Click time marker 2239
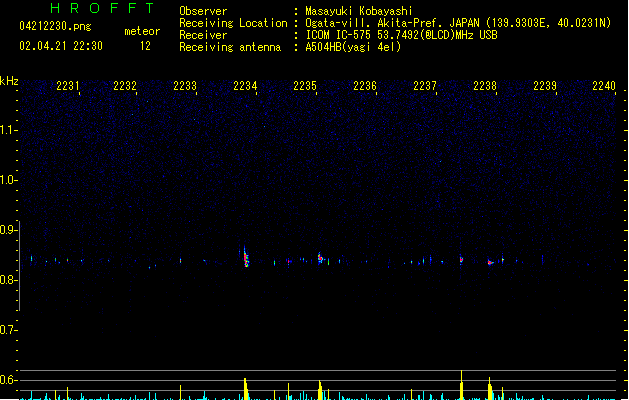The width and height of the screenshot is (629, 400). (545, 86)
